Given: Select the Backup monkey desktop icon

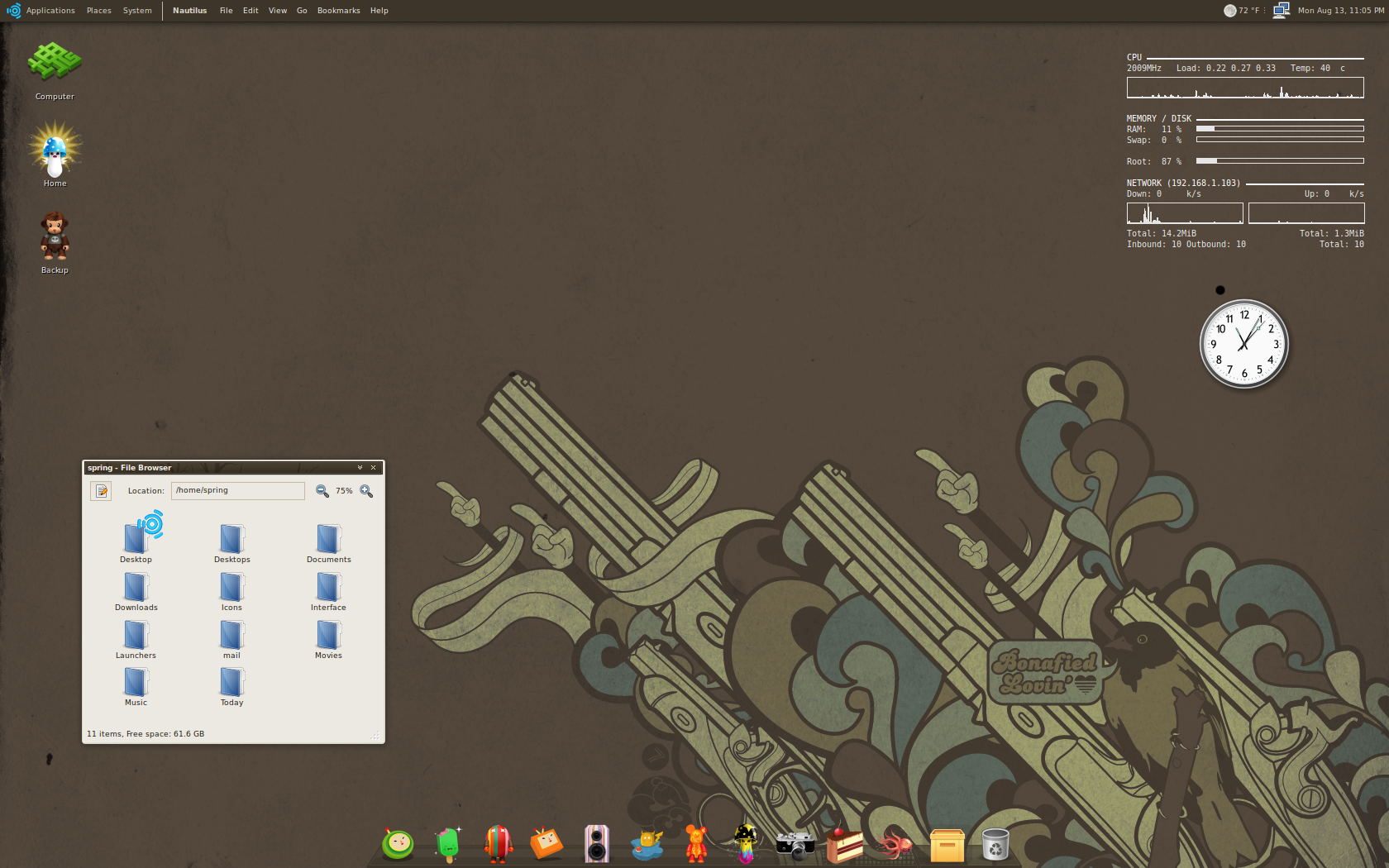Looking at the screenshot, I should click(x=55, y=240).
